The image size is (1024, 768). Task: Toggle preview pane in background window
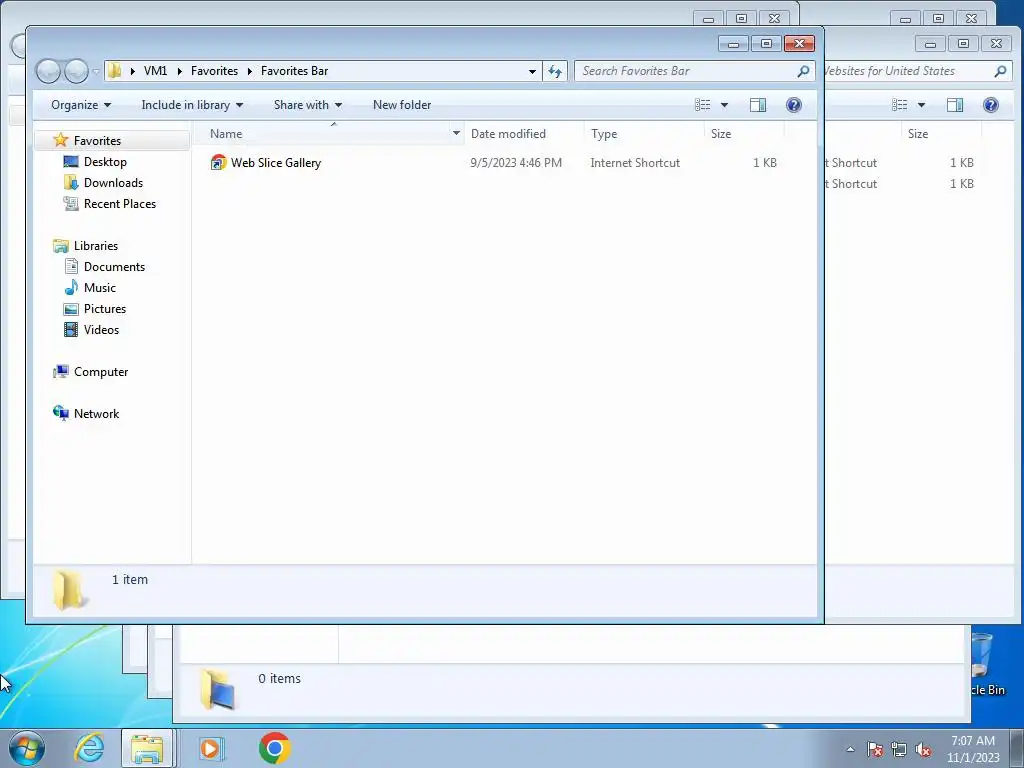(955, 105)
